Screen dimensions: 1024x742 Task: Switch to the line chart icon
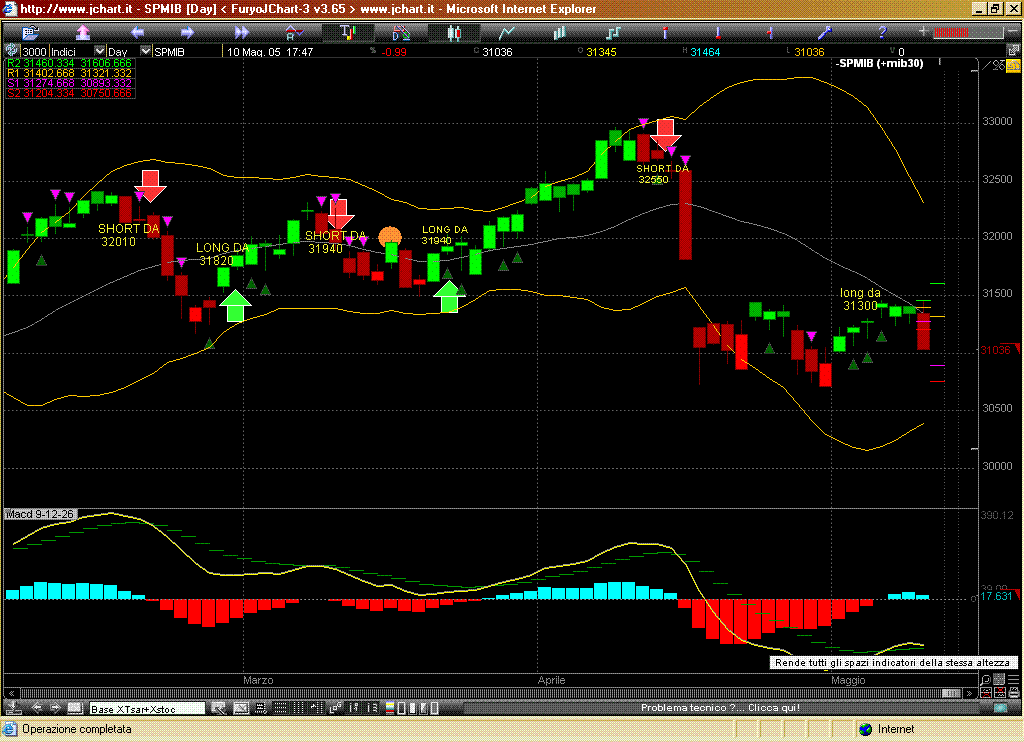[x=507, y=33]
